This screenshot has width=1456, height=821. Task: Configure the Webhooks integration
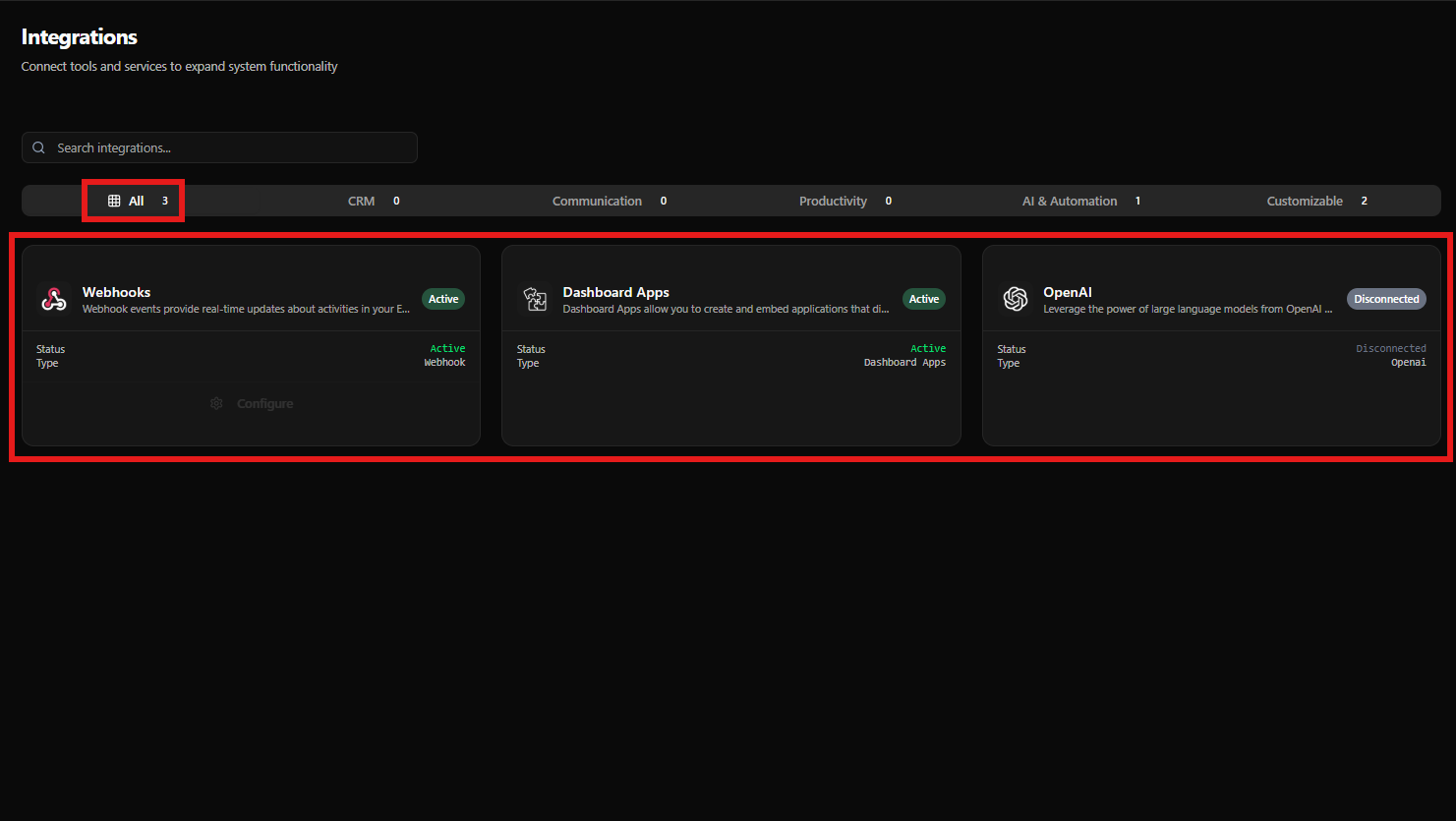point(252,404)
